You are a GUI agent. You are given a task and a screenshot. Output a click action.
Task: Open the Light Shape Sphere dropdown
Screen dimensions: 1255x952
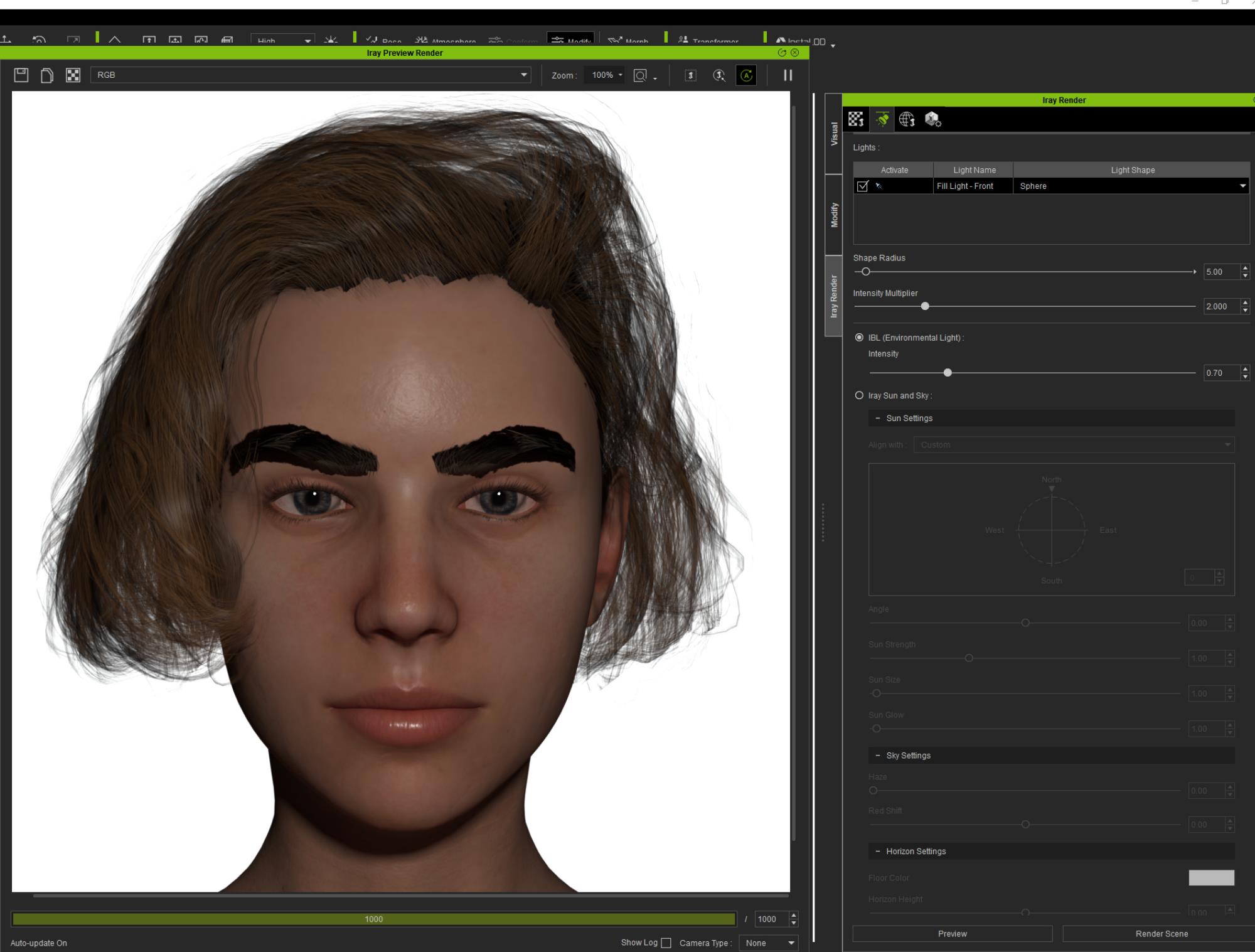click(1131, 186)
